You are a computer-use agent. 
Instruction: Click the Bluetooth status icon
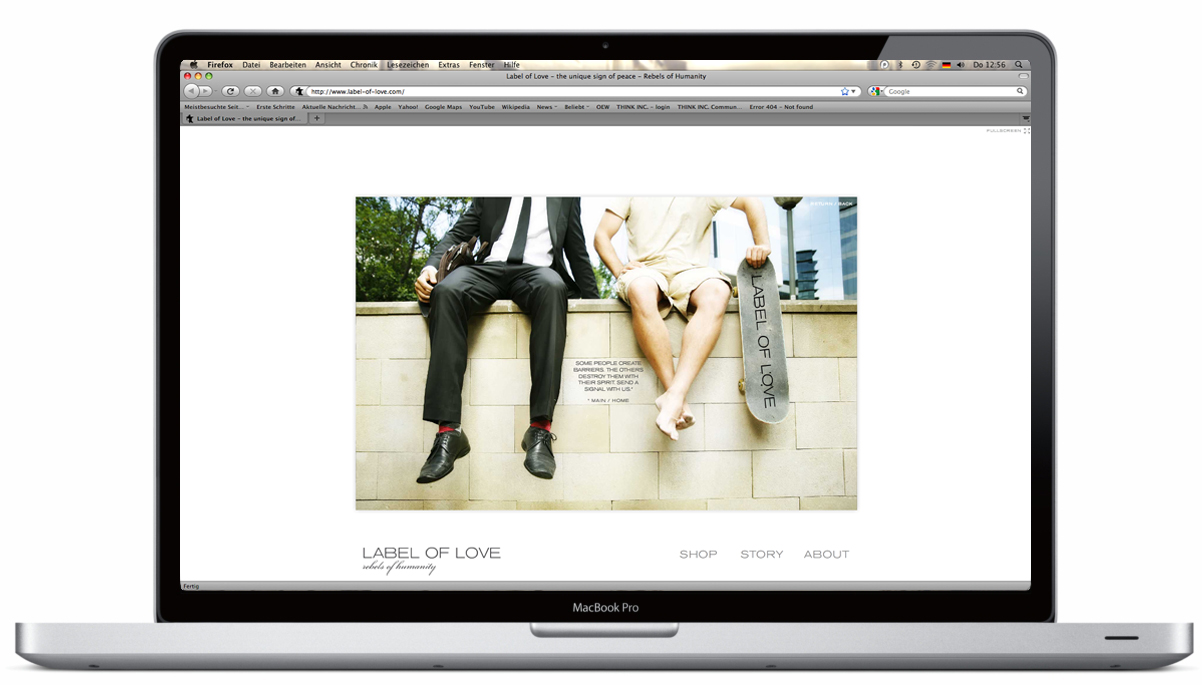(899, 65)
